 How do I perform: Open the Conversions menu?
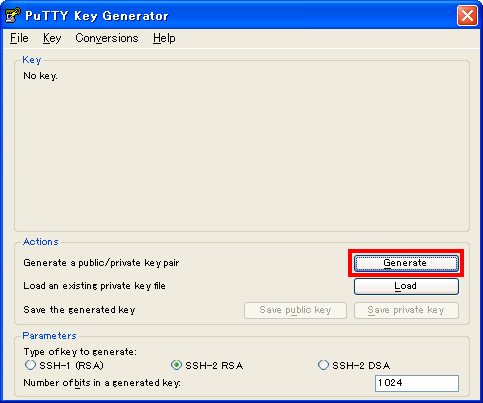[x=107, y=38]
